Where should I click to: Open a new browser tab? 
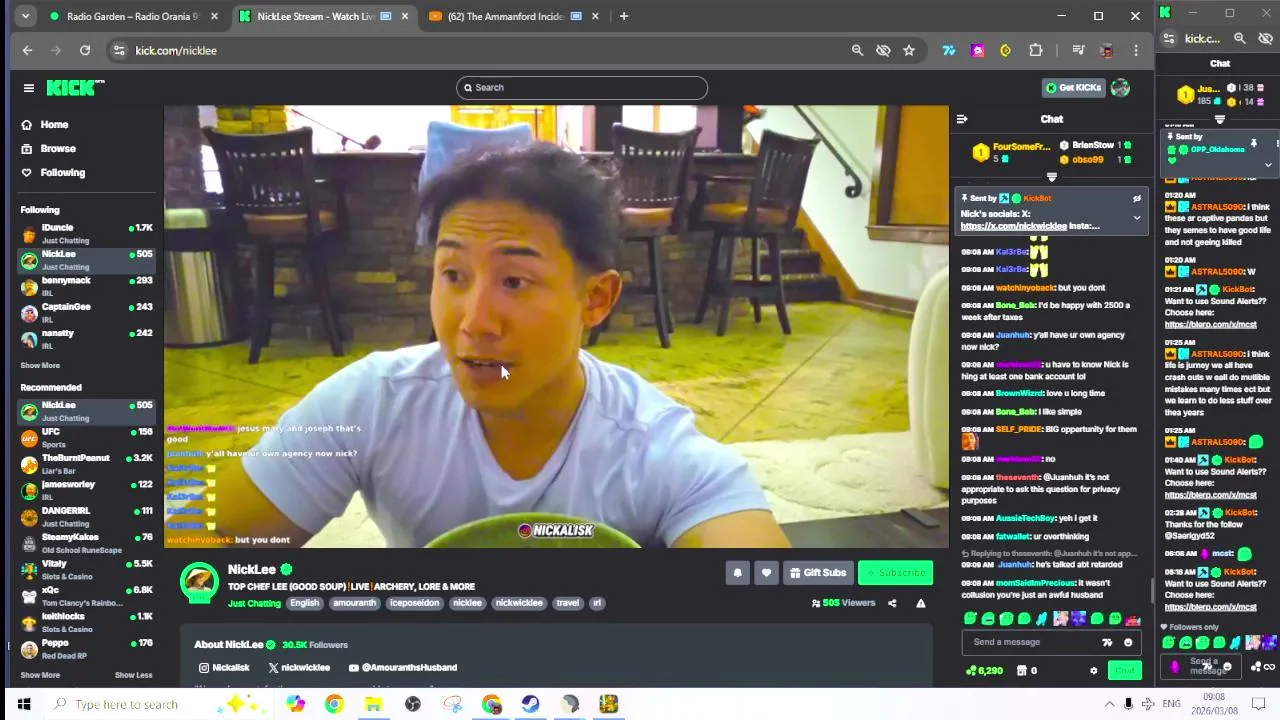[x=624, y=16]
